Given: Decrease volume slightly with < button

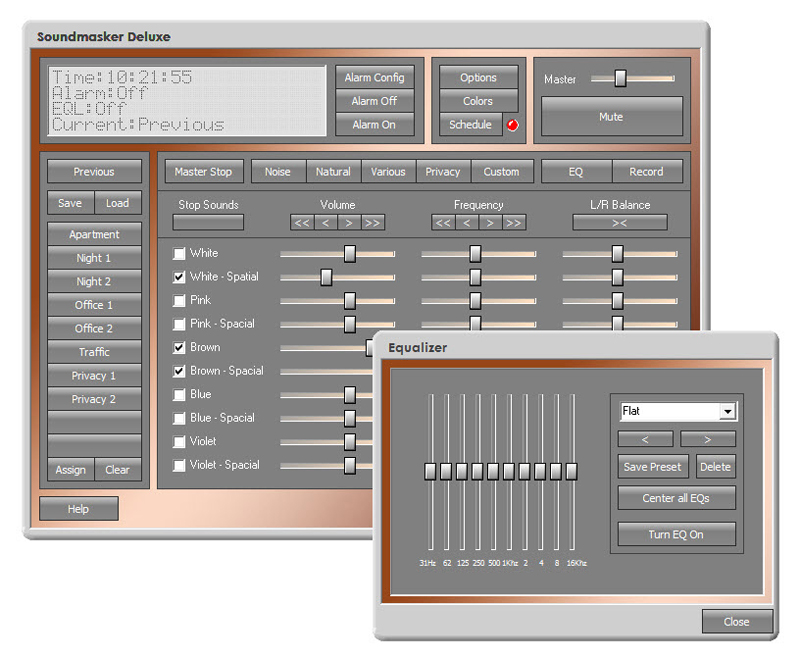Looking at the screenshot, I should pos(326,223).
